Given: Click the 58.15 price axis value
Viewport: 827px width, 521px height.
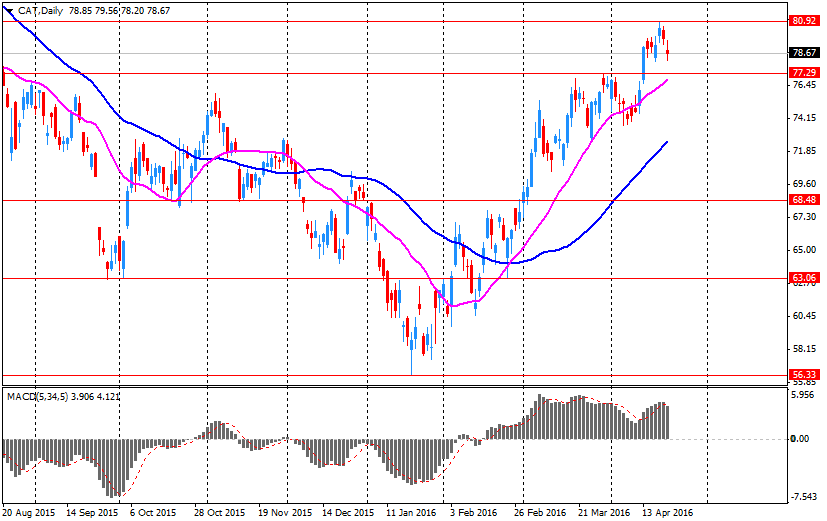Looking at the screenshot, I should (804, 349).
